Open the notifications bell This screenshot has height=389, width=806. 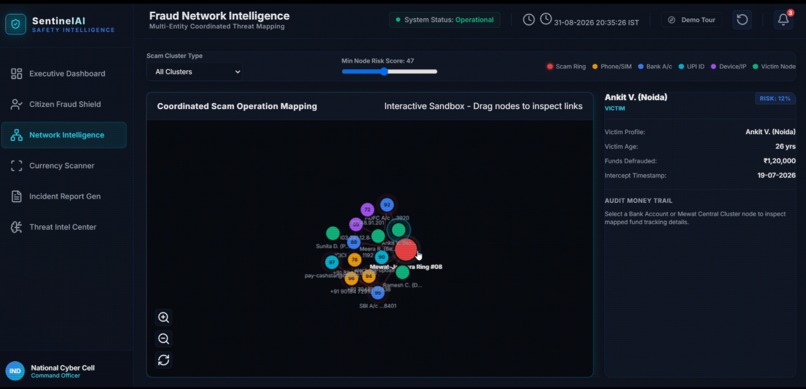point(783,20)
